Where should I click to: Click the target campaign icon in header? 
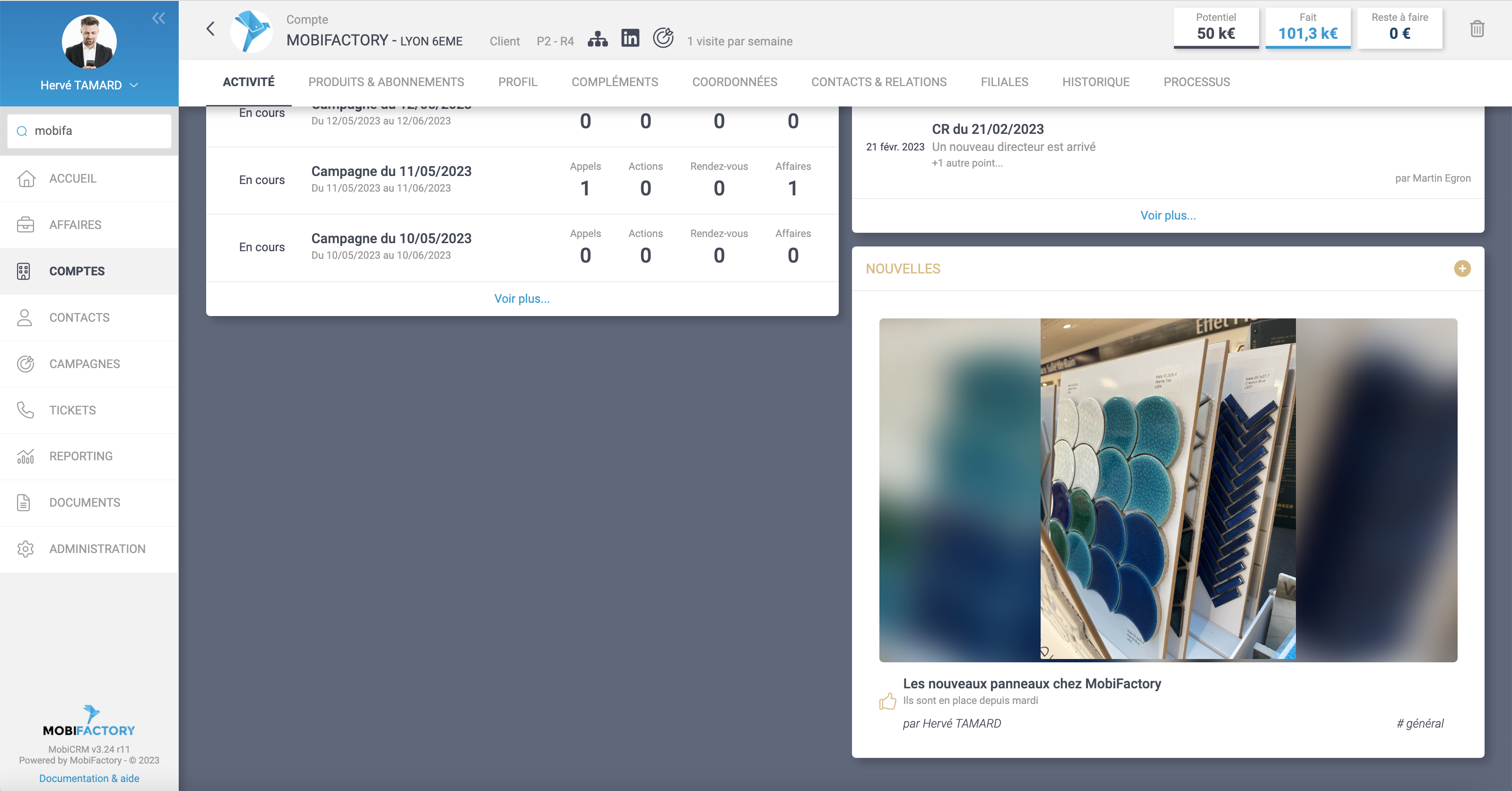pyautogui.click(x=663, y=38)
